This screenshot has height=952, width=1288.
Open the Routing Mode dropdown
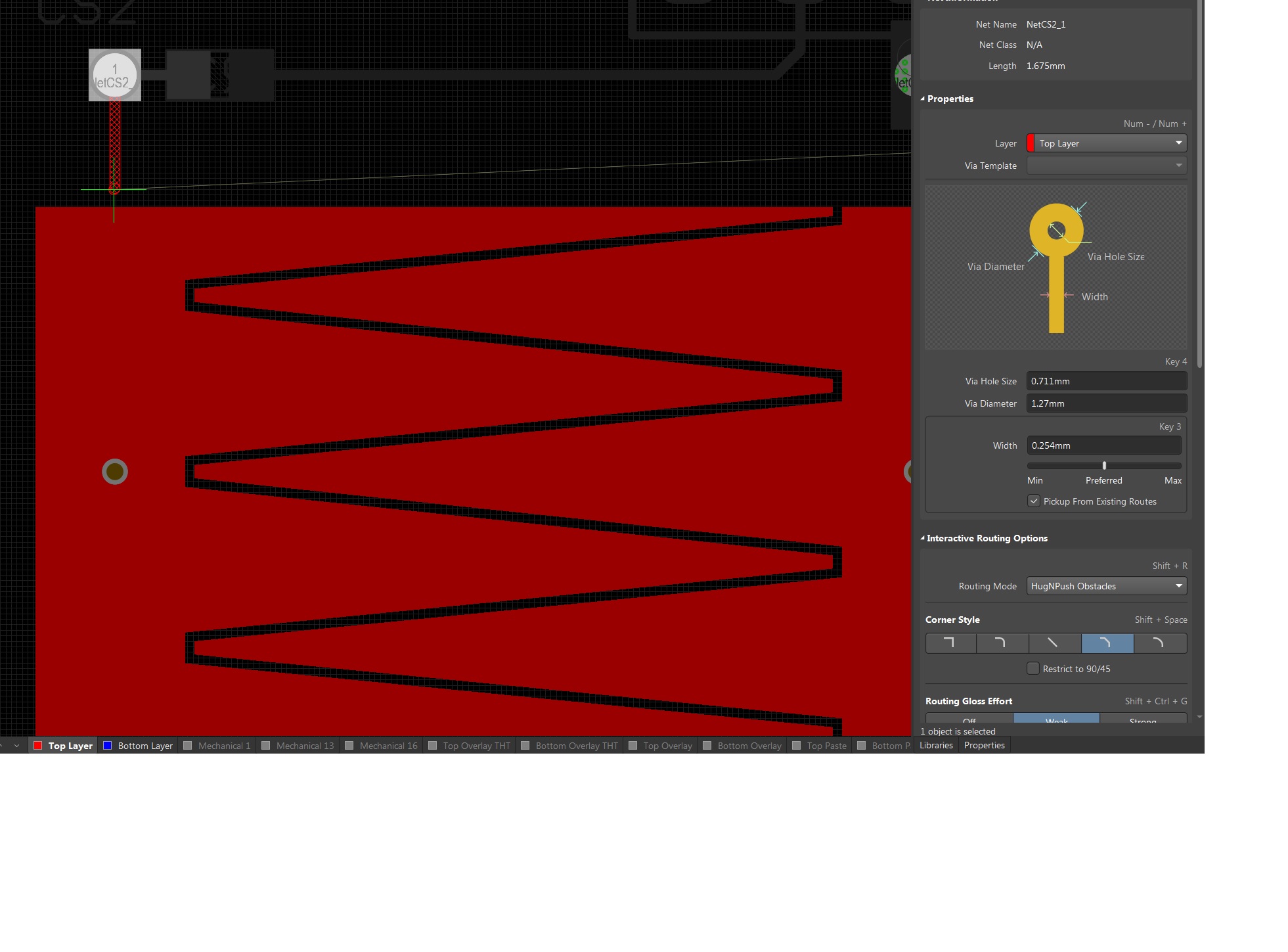point(1107,586)
